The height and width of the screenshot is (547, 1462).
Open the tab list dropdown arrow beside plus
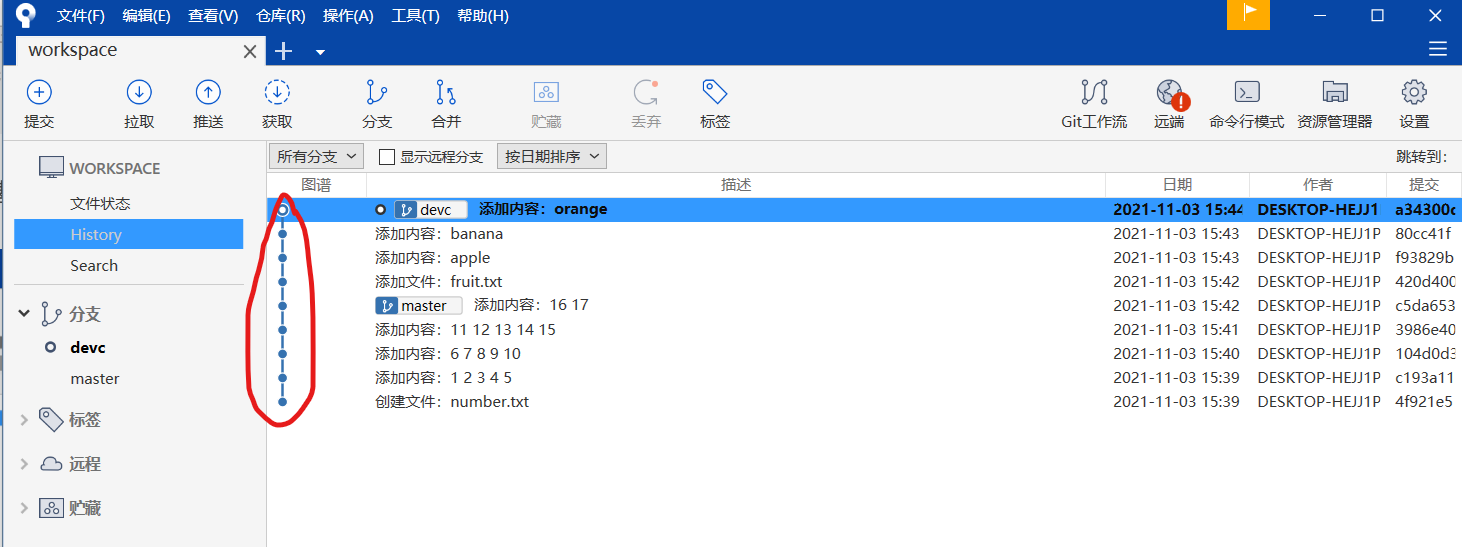pyautogui.click(x=320, y=52)
